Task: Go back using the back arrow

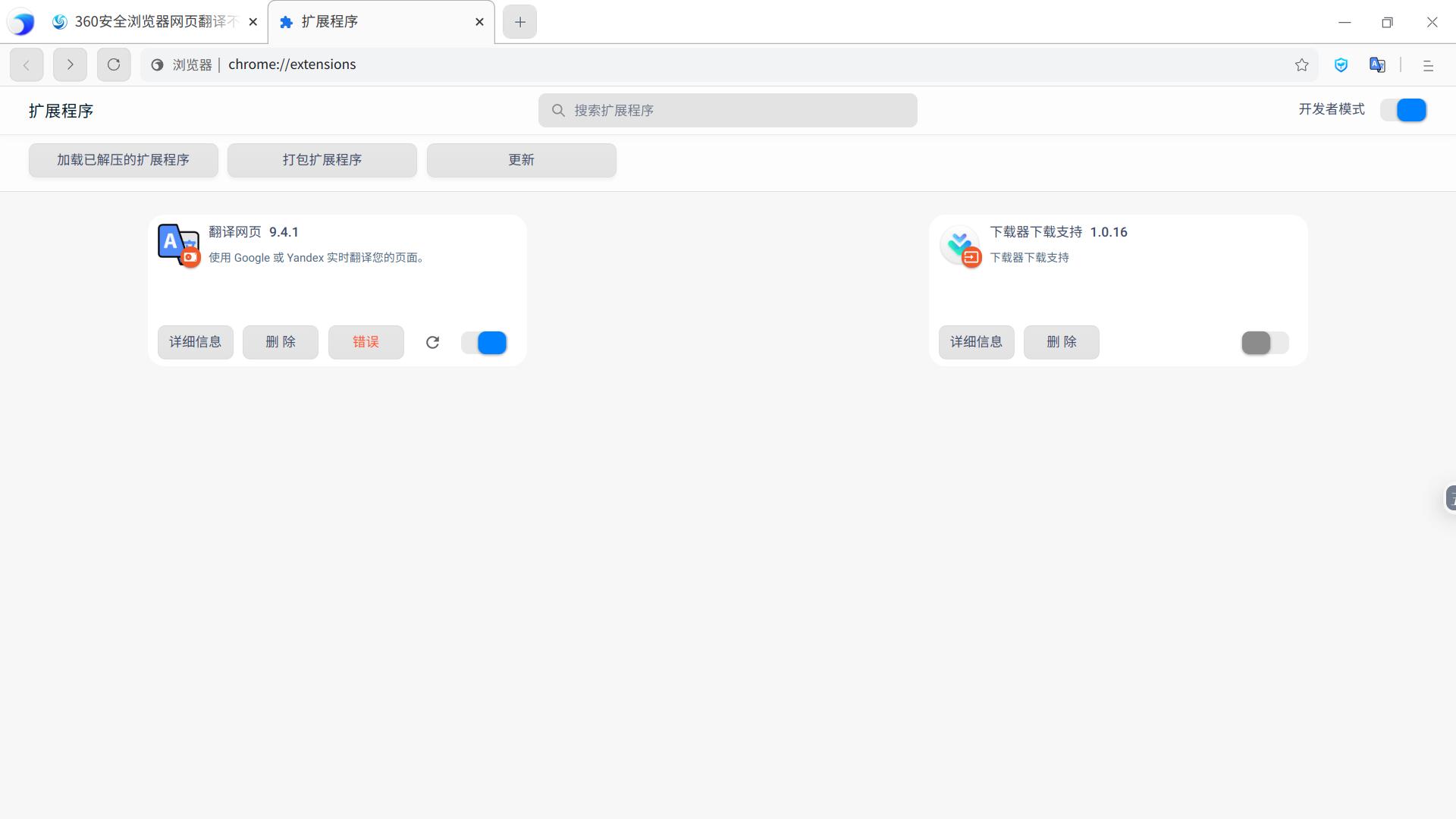Action: click(27, 65)
